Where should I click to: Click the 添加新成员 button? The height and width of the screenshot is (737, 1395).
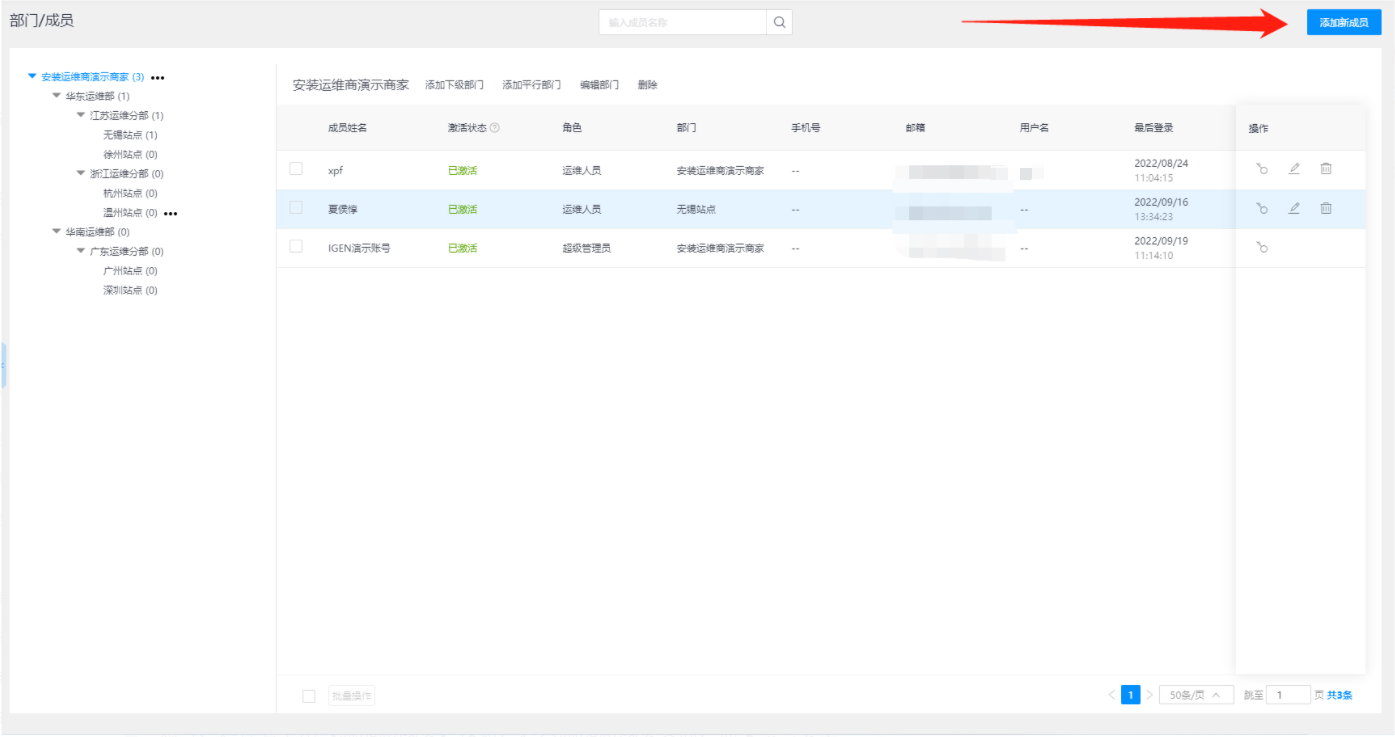tap(1343, 22)
